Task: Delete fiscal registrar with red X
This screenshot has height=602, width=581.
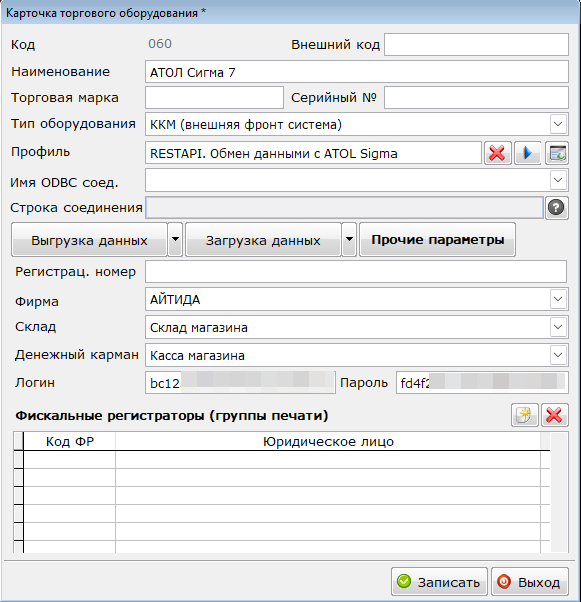Action: (x=555, y=415)
